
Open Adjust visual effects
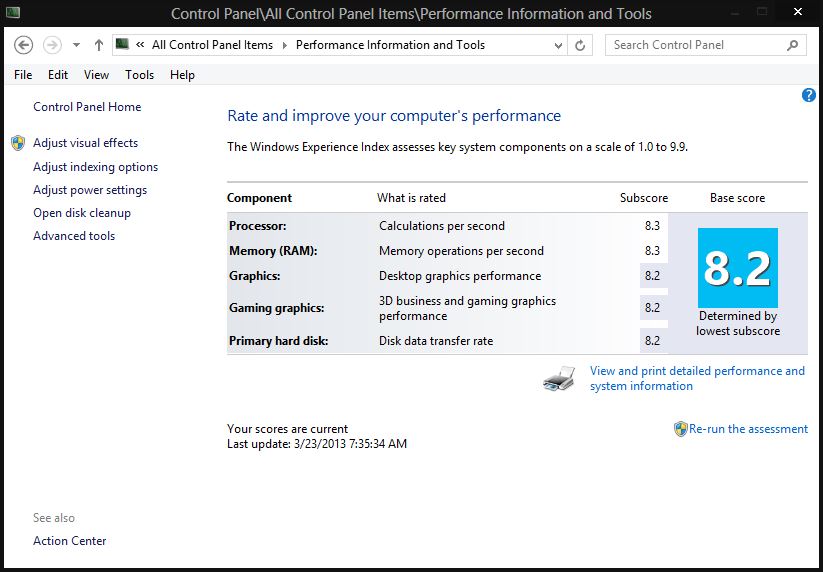tap(86, 143)
